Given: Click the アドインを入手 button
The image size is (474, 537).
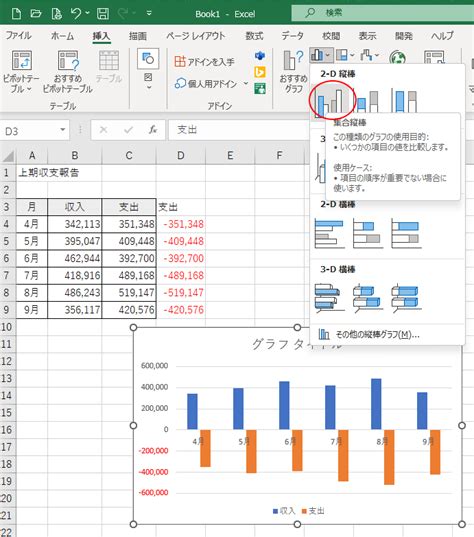Looking at the screenshot, I should [x=204, y=62].
